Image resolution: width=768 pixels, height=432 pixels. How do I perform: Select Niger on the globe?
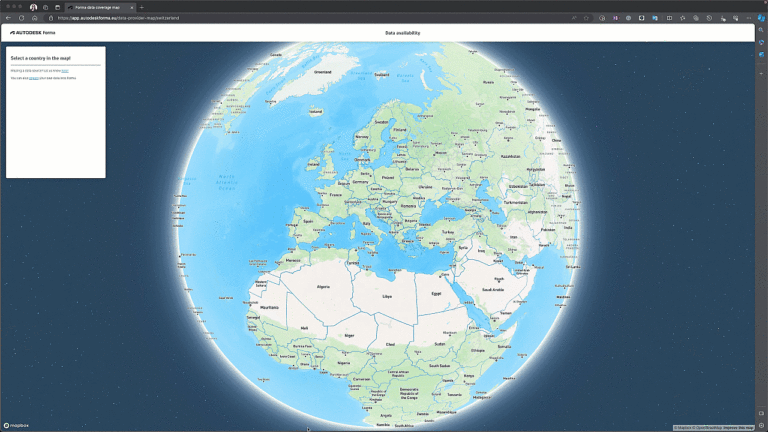coord(349,336)
